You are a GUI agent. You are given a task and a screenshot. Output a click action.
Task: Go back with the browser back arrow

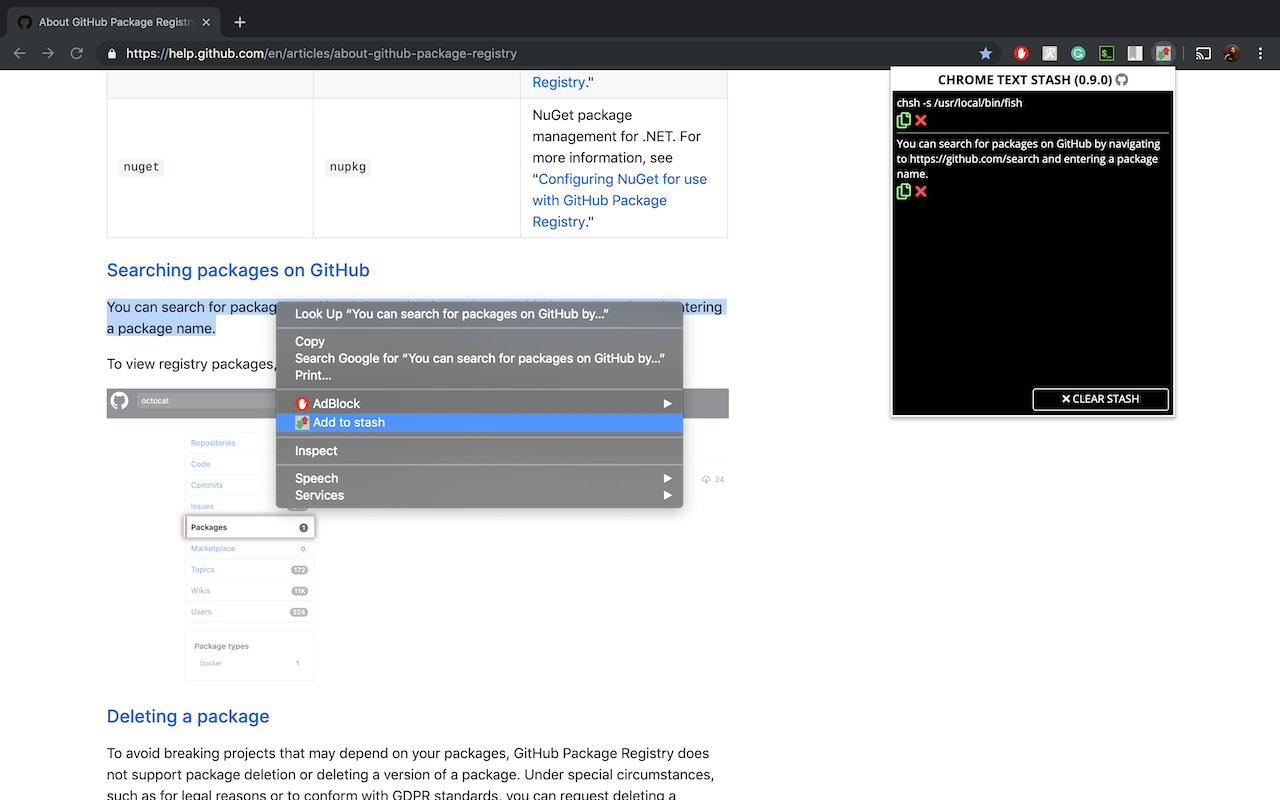click(x=20, y=54)
